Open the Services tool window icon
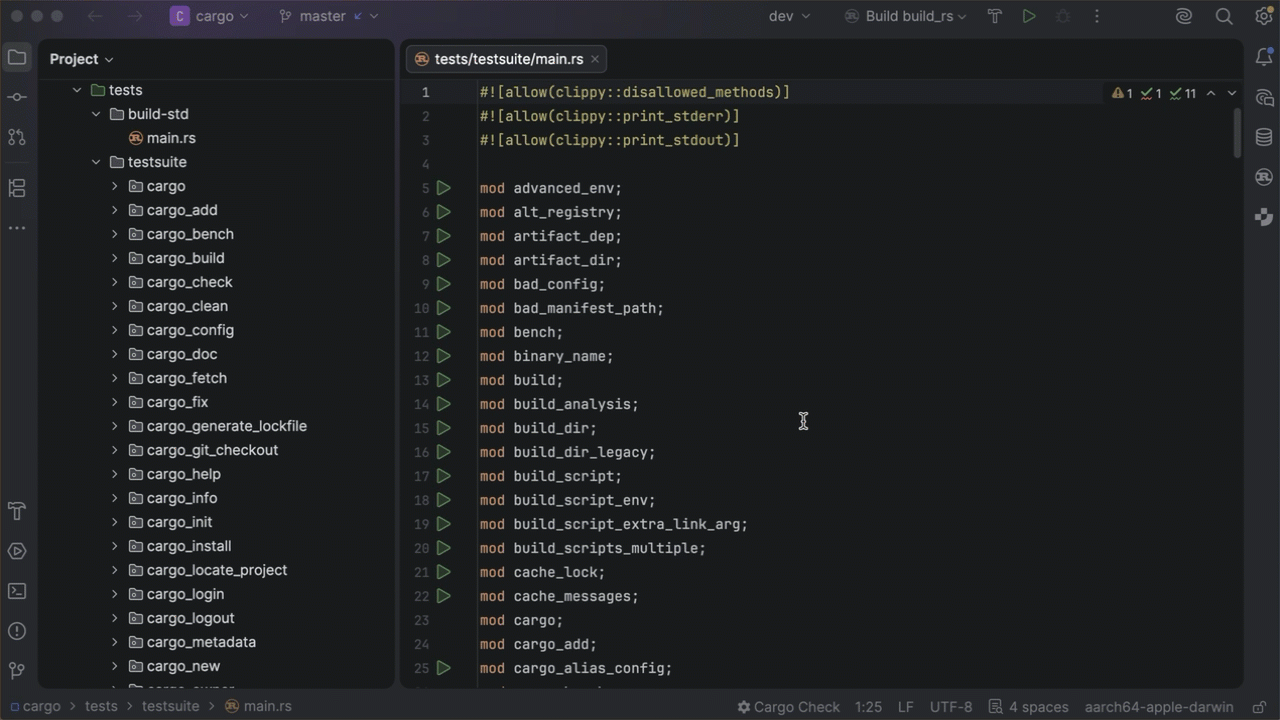 (x=17, y=551)
